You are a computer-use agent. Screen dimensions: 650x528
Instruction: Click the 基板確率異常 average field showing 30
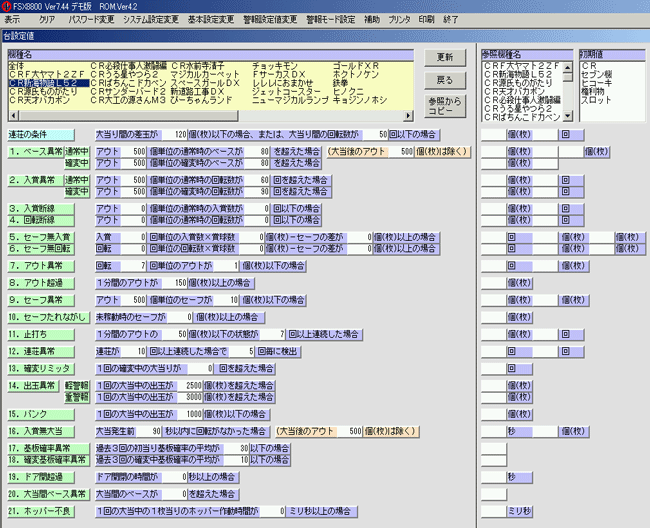click(x=236, y=448)
